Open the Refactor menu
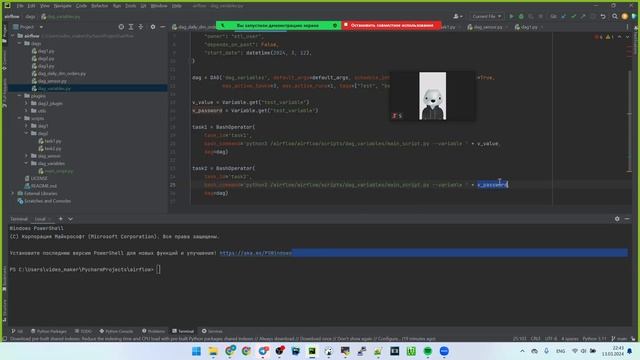The image size is (640, 360). 100,6
